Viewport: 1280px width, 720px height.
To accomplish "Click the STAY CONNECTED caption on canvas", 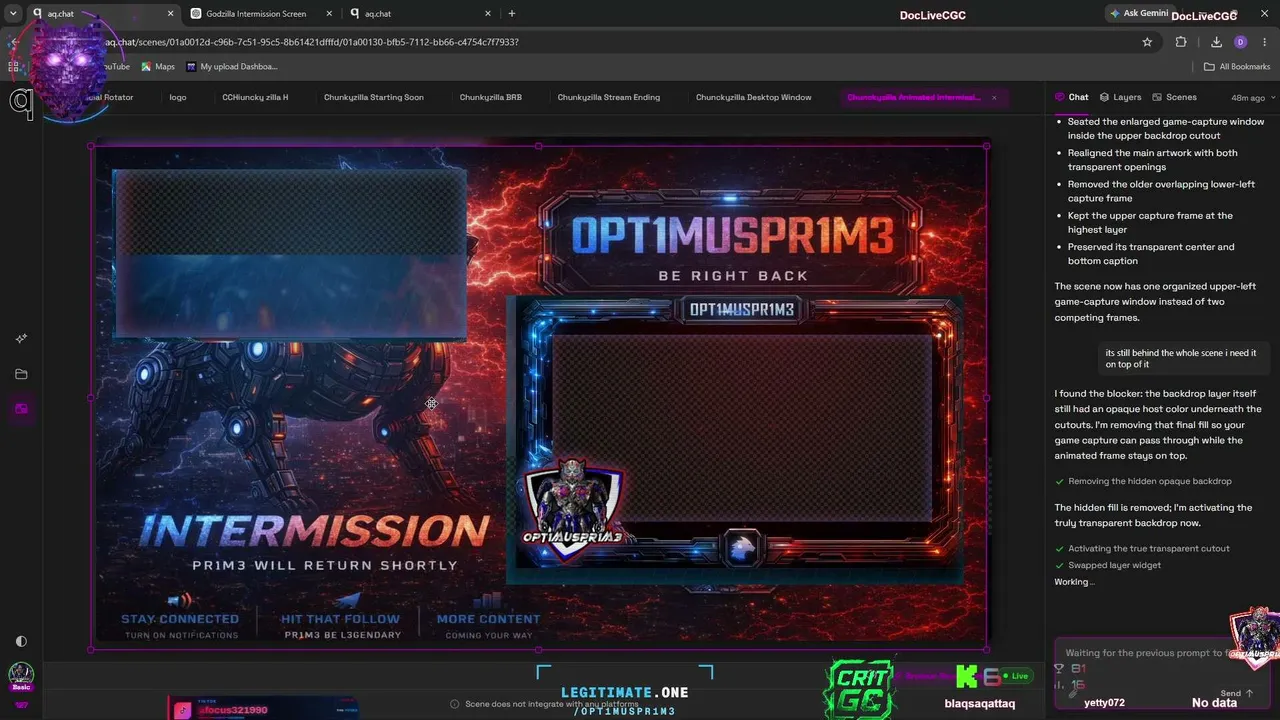I will point(180,619).
